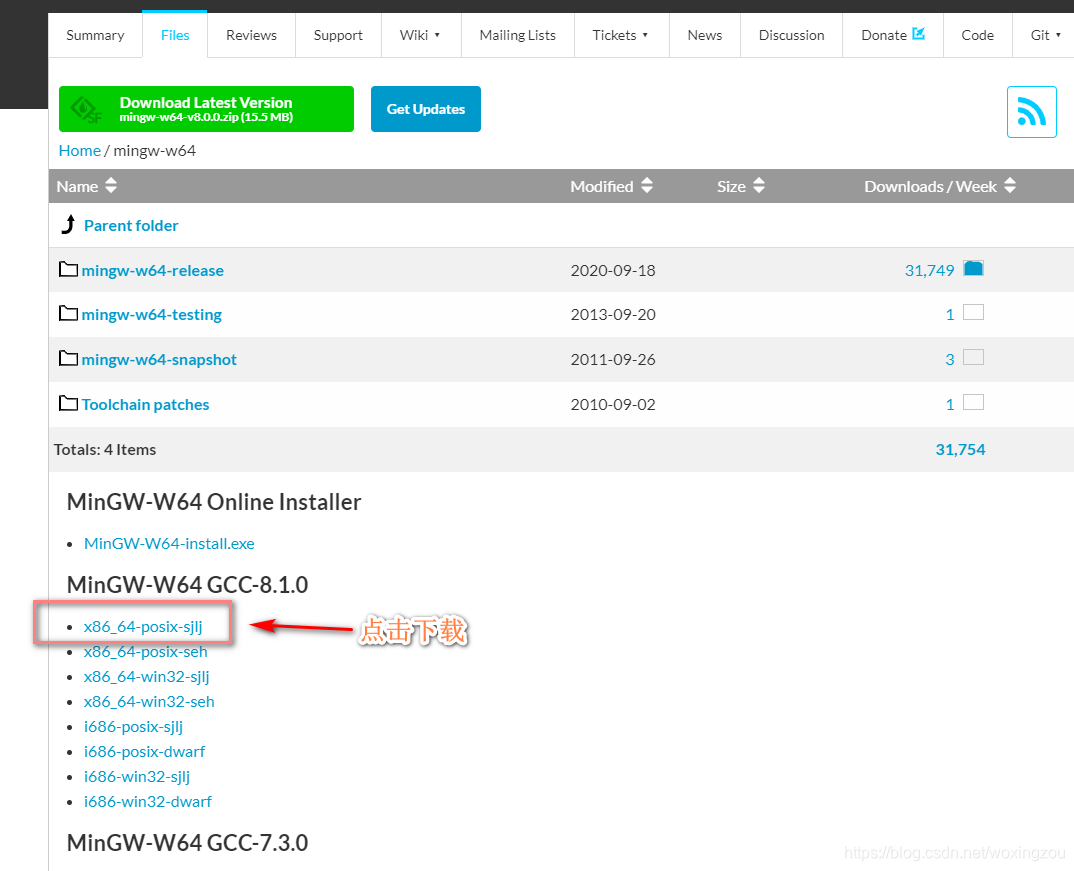Viewport: 1074px width, 871px height.
Task: Sort by Downloads / Week arrows
Action: click(x=1010, y=186)
